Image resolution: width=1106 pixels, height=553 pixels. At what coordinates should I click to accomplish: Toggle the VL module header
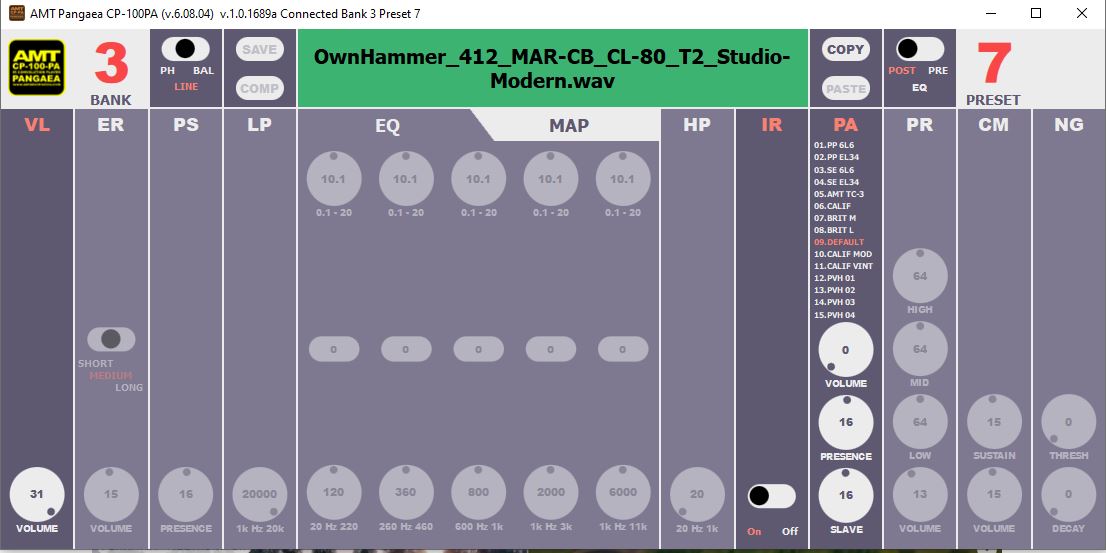pyautogui.click(x=37, y=125)
